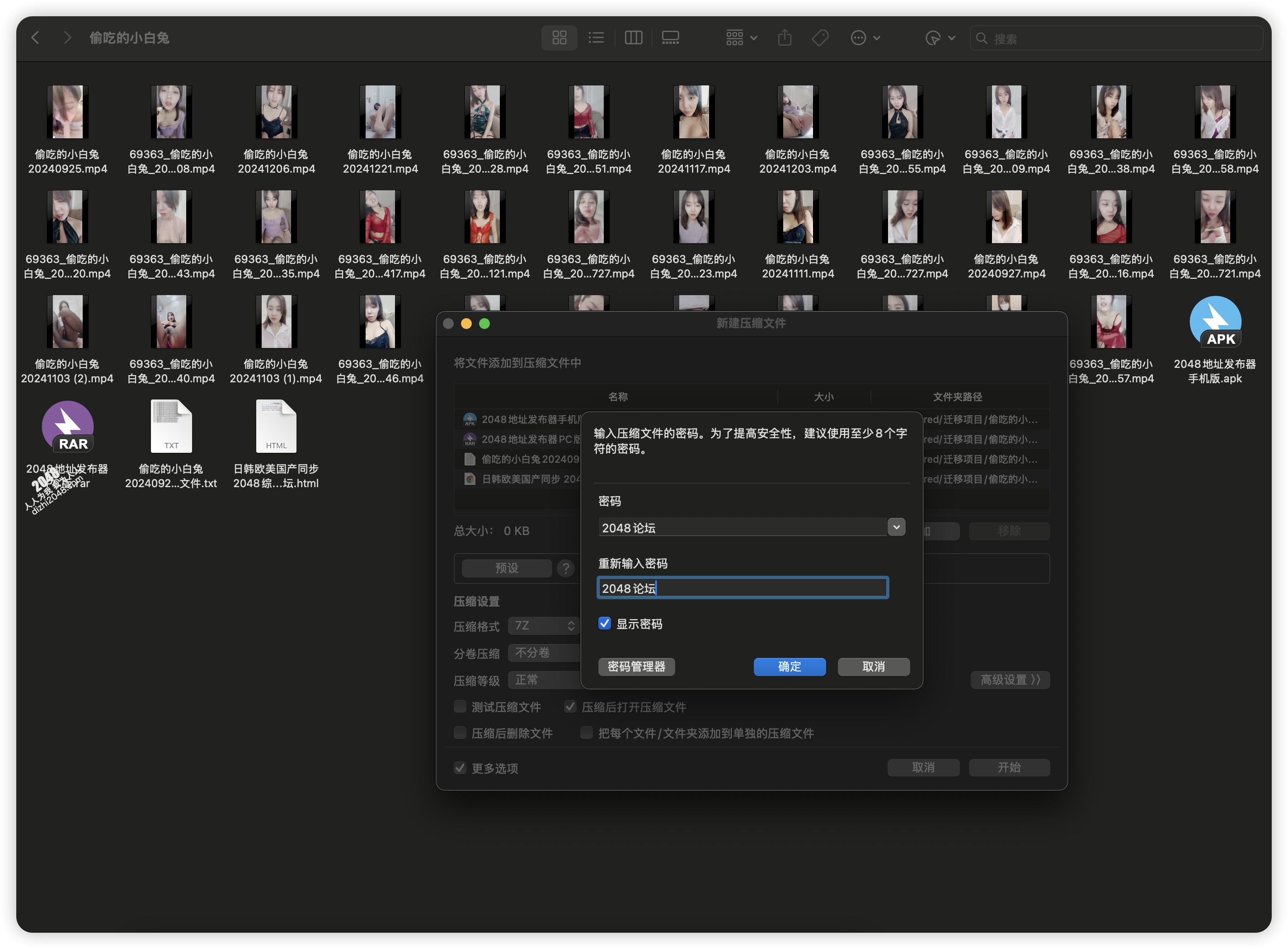Switch Finder to icon grid view

point(559,38)
